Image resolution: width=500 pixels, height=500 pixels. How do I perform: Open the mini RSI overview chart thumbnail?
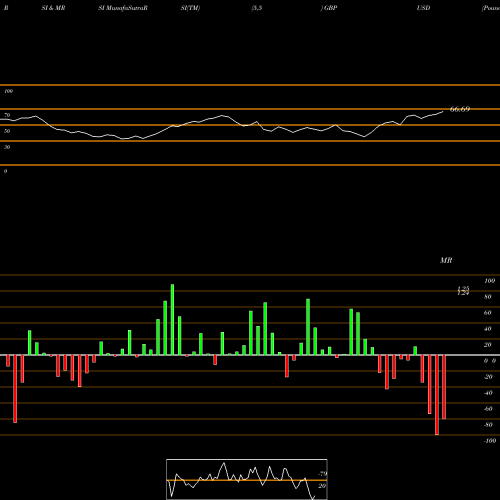tap(247, 479)
